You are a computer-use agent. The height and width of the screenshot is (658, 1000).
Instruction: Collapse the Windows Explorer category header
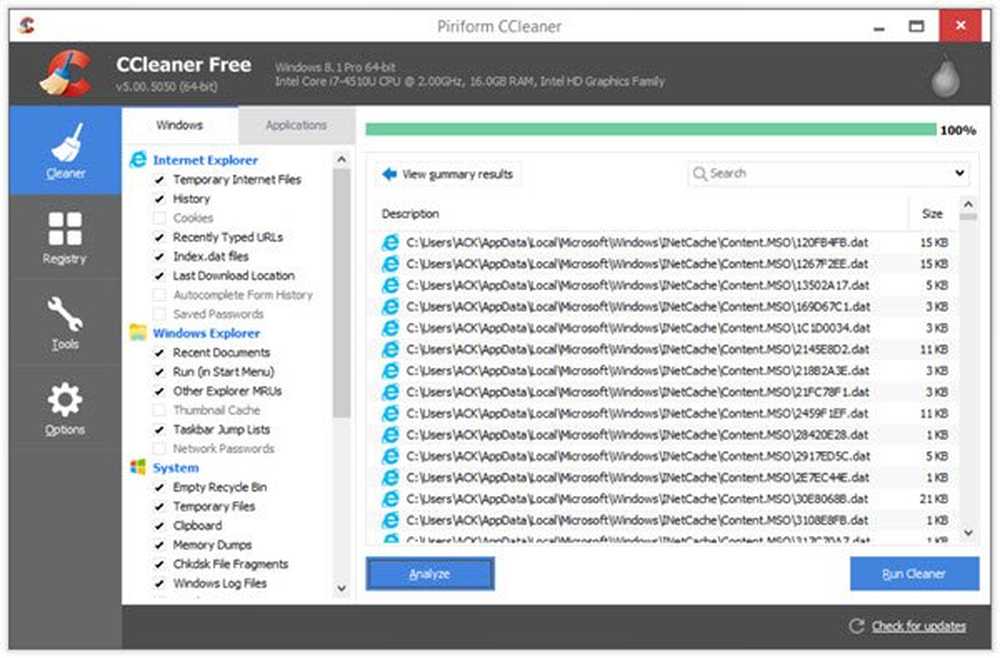click(x=206, y=333)
